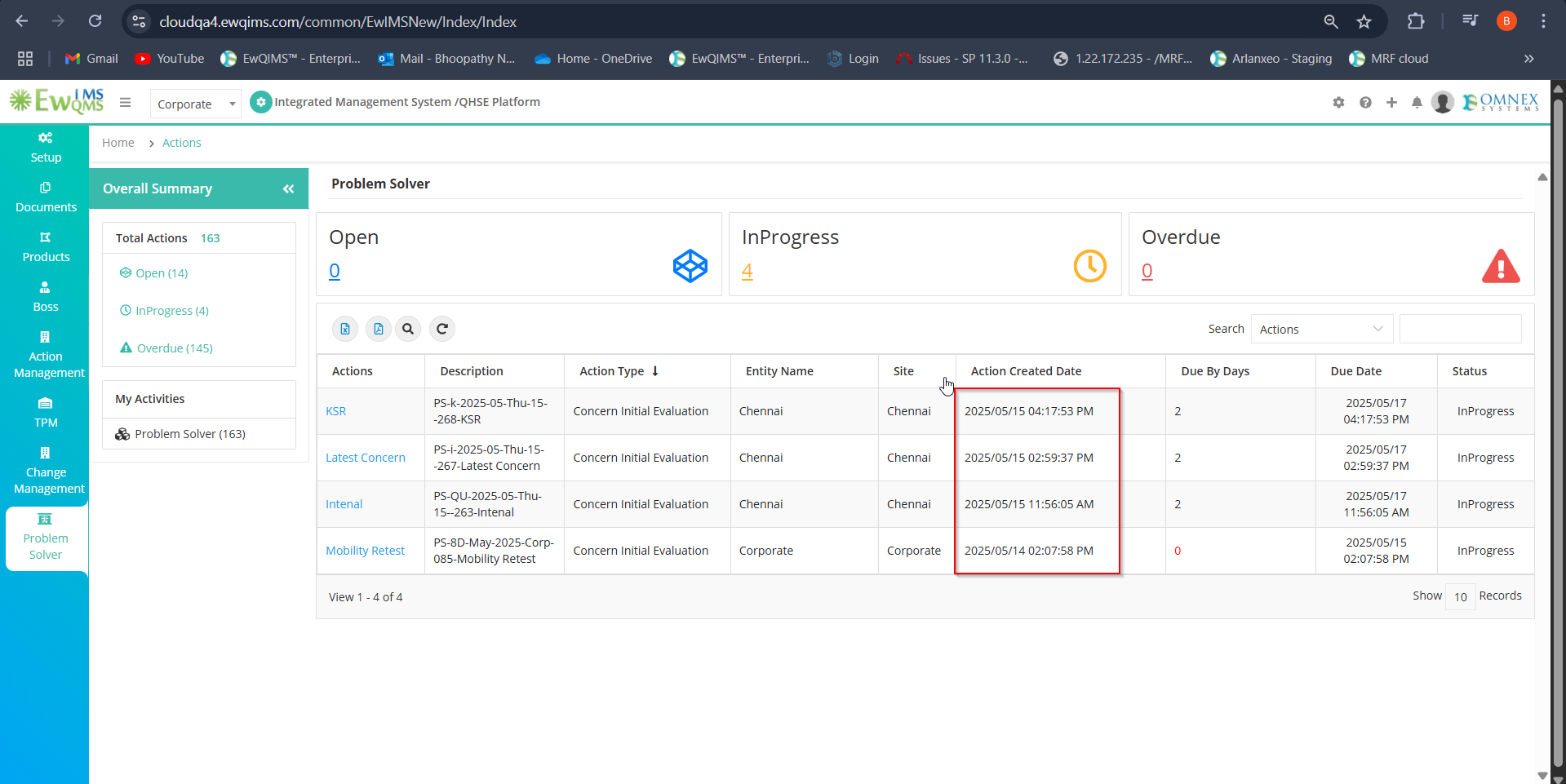Open the Intenal action link

(x=344, y=504)
